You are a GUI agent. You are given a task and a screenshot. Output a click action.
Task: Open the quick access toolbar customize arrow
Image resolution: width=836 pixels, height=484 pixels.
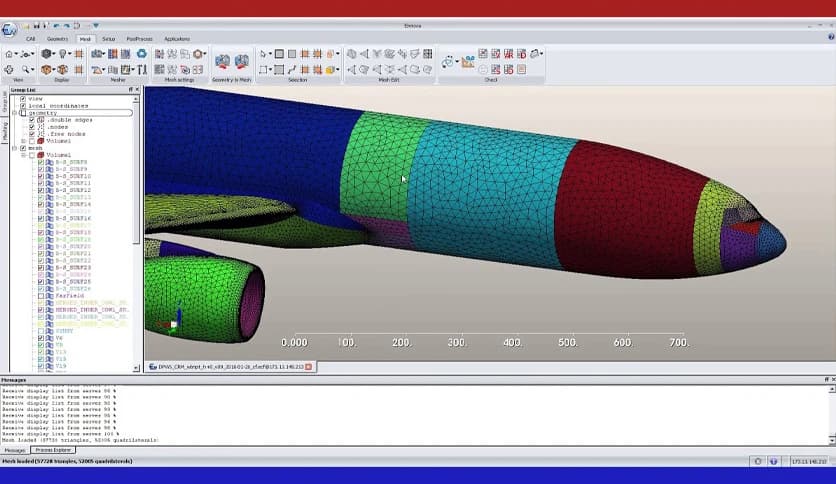click(96, 26)
